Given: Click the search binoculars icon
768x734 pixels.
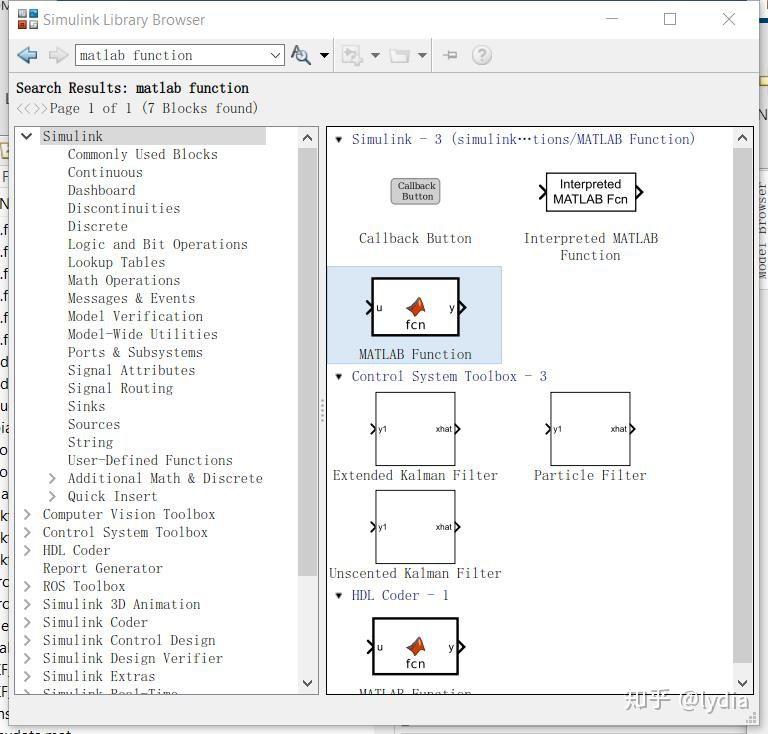Looking at the screenshot, I should point(301,55).
